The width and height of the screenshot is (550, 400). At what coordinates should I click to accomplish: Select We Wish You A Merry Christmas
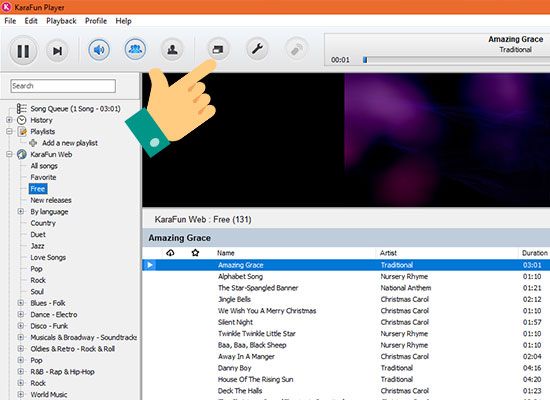pos(346,311)
